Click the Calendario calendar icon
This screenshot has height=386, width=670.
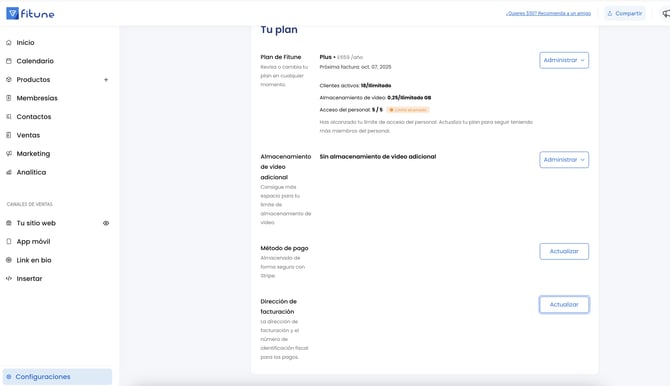9,61
